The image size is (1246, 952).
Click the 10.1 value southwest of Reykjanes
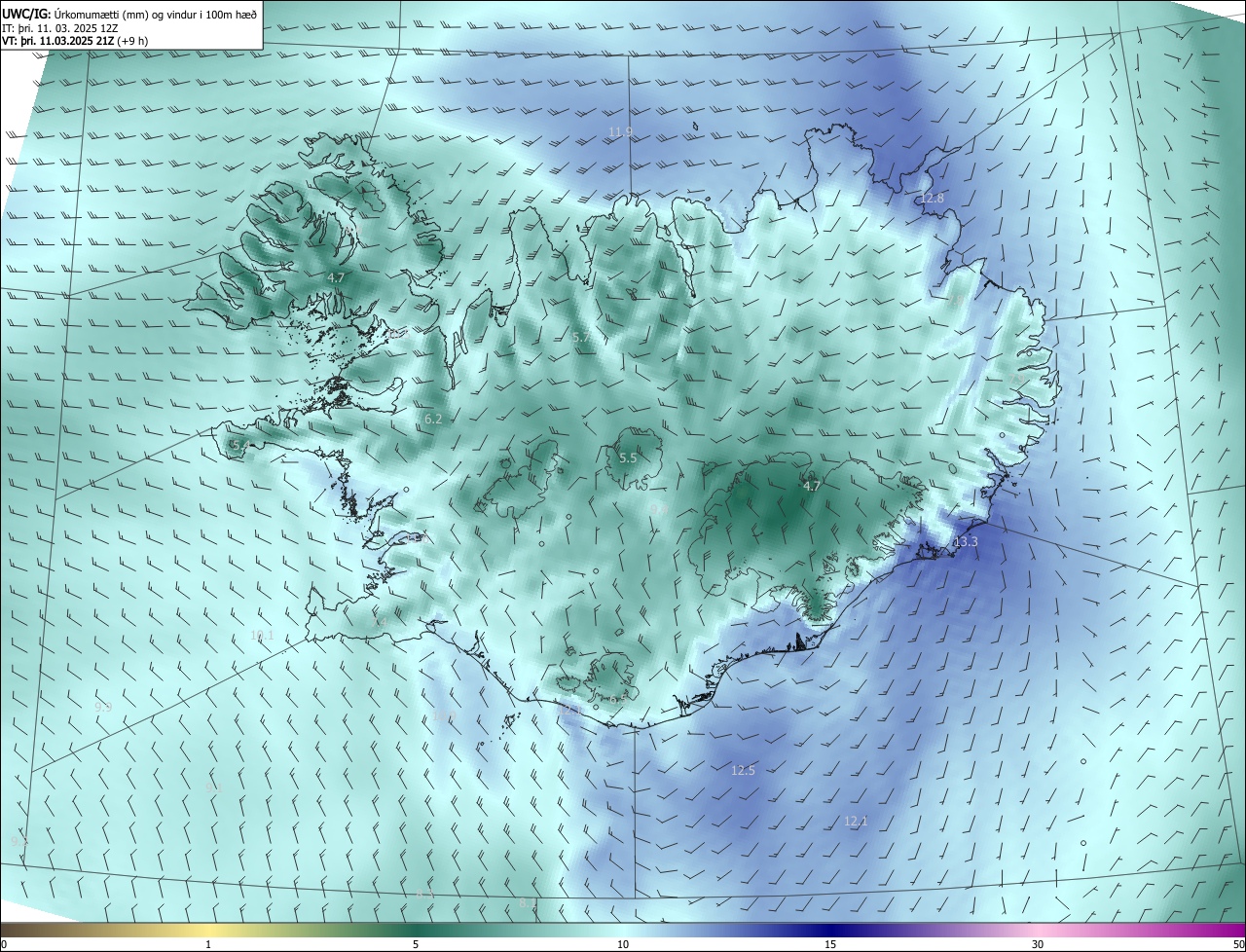263,636
